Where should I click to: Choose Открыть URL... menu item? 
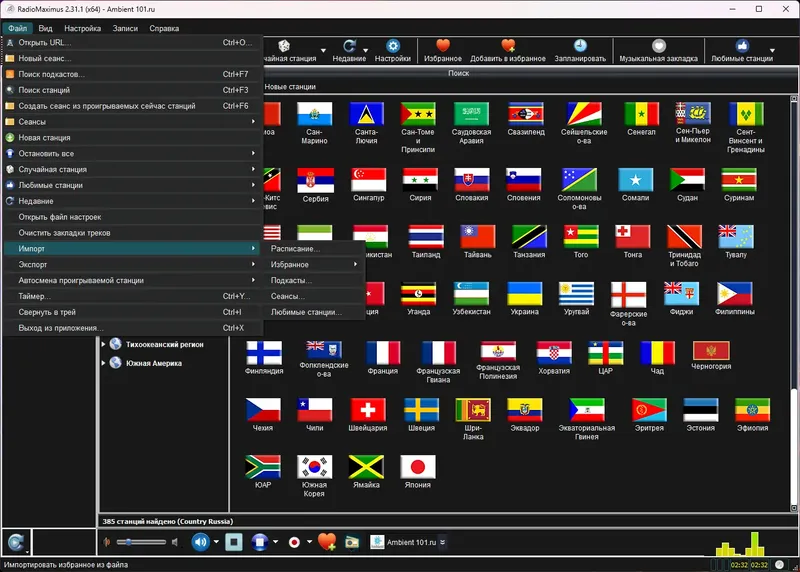click(132, 42)
